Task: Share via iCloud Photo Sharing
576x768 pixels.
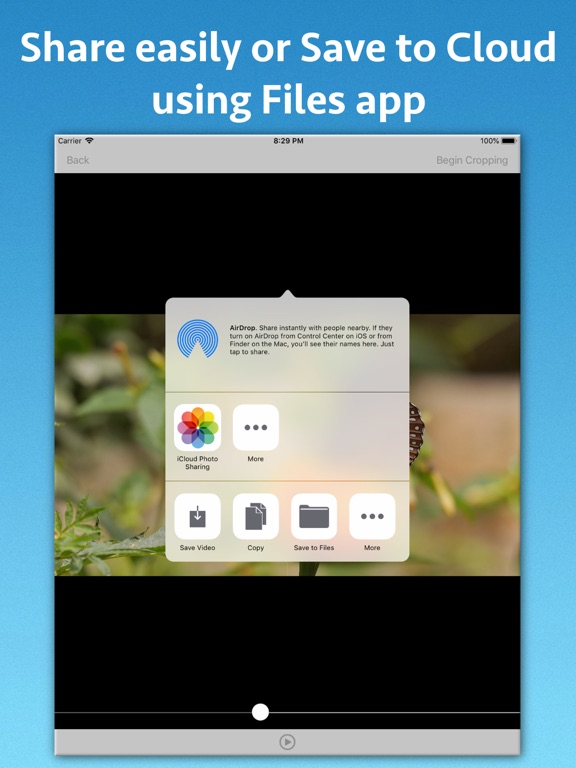Action: click(x=197, y=427)
